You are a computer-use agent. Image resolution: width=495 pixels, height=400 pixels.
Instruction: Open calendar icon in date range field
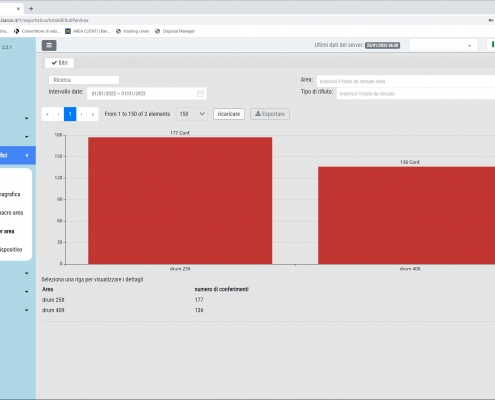coord(200,94)
